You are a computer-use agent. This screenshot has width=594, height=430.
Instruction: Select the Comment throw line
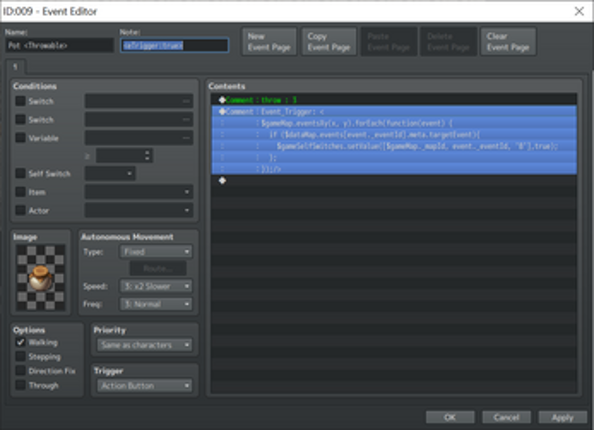(394, 100)
